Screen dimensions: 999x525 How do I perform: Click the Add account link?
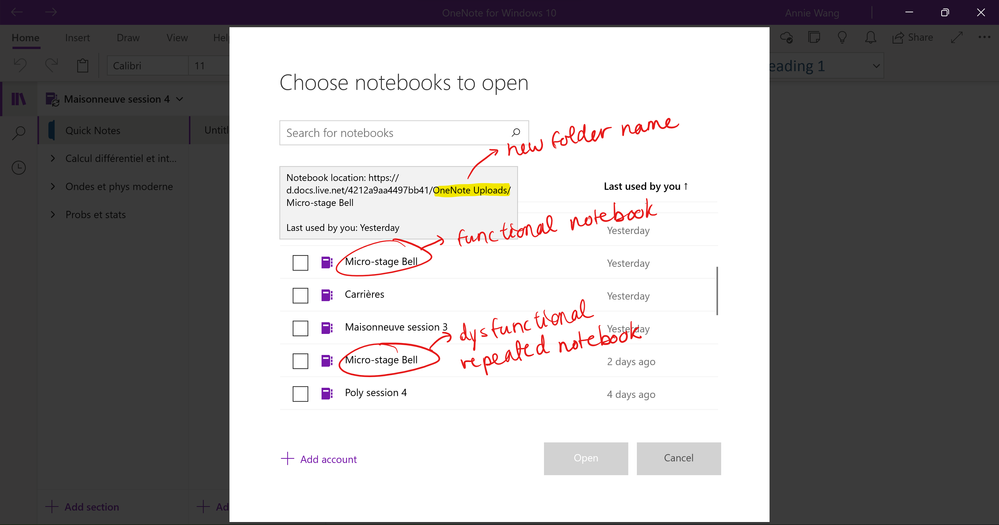(x=319, y=459)
